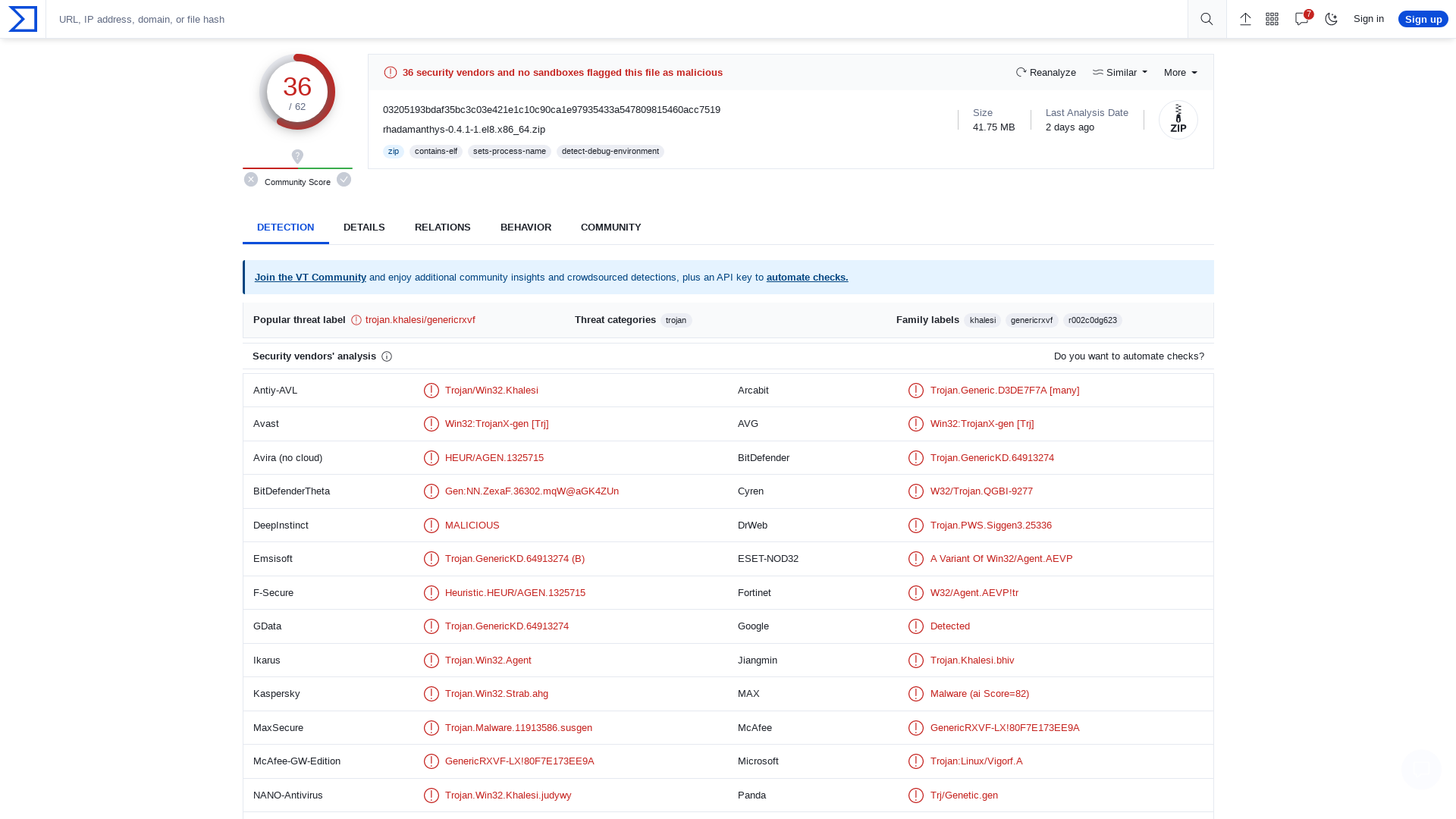Click alert icon in ESET-NOD32 row
This screenshot has width=1456, height=819.
click(x=916, y=559)
